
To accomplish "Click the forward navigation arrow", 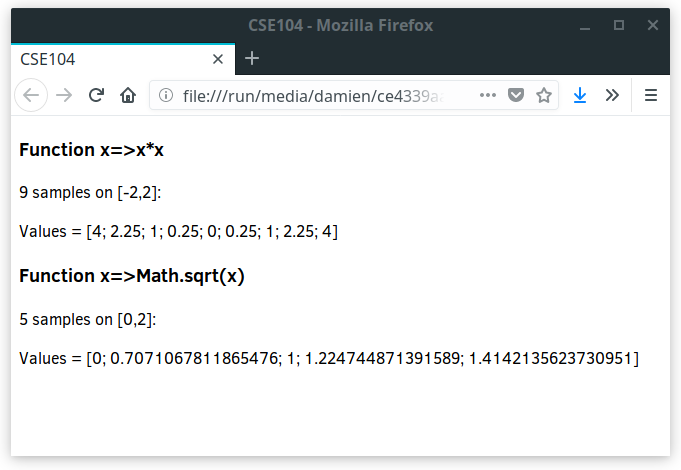I will pos(64,95).
